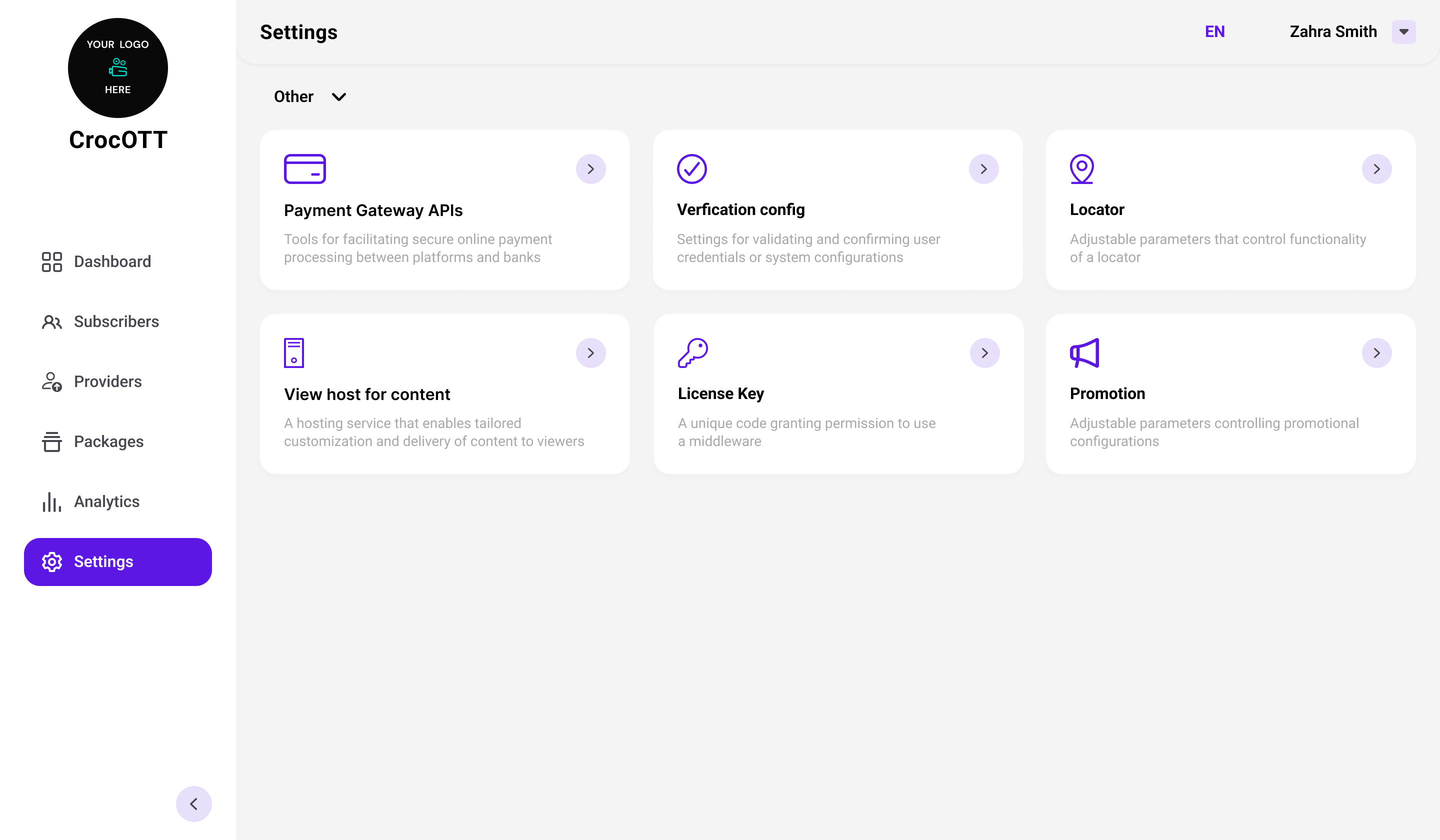Expand the Other section dropdown
This screenshot has height=840, width=1440.
(x=339, y=96)
